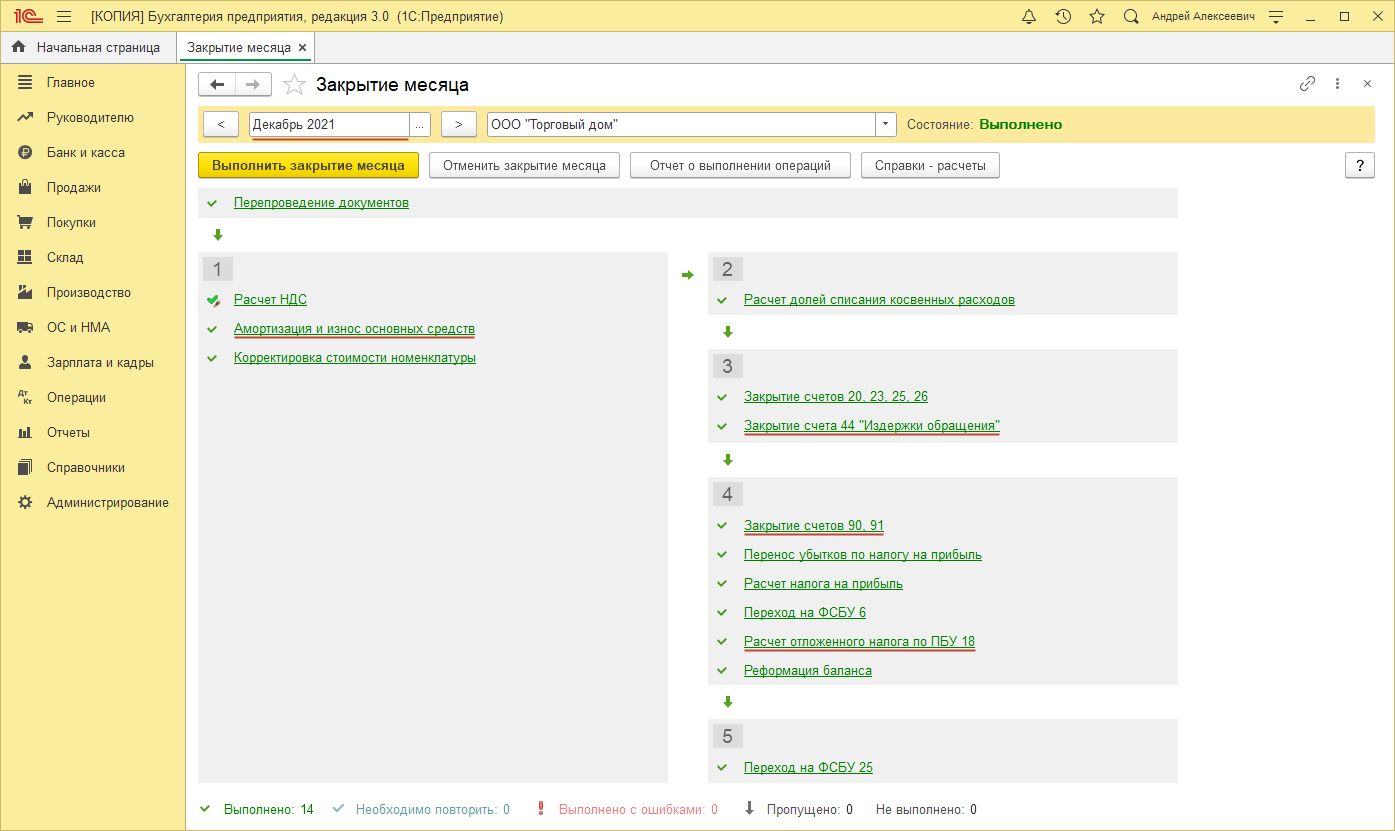Viewport: 1395px width, 831px height.
Task: Go back with the left arrow button
Action: 217,85
